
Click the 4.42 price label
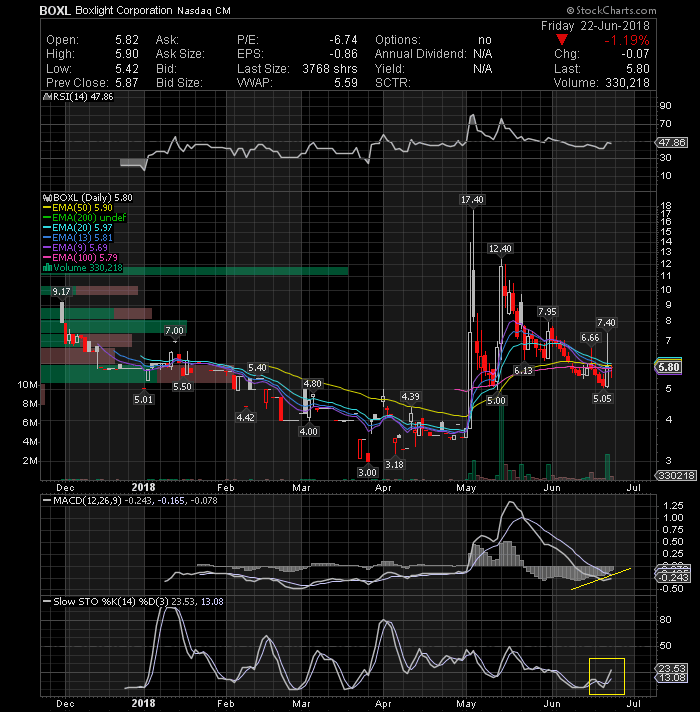click(x=246, y=417)
